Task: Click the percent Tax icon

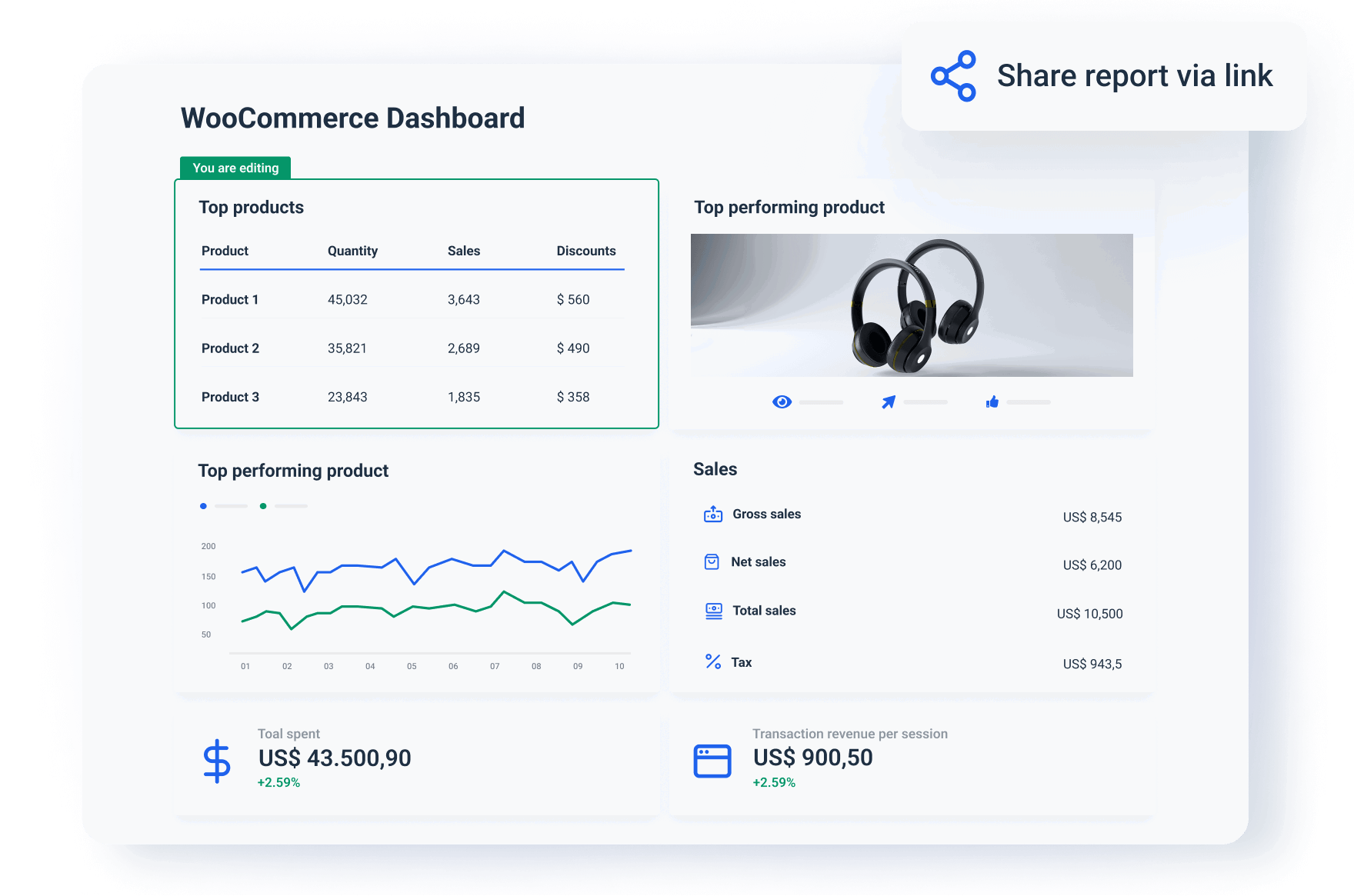Action: click(x=712, y=661)
